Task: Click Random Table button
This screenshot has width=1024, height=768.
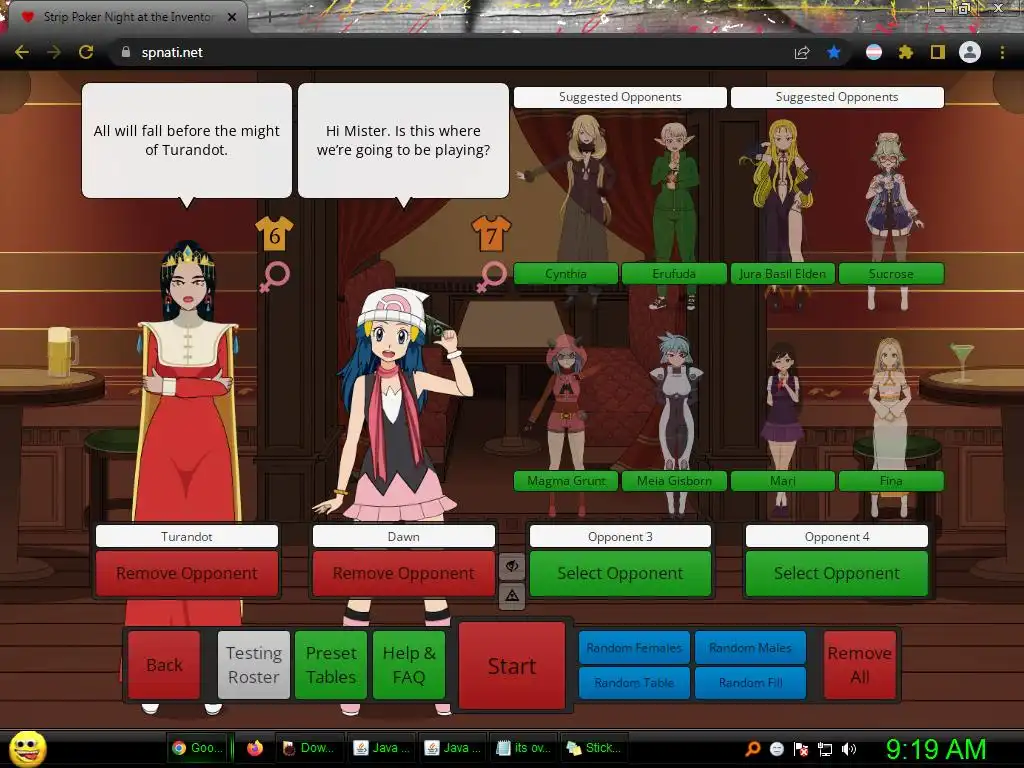Action: coord(634,682)
